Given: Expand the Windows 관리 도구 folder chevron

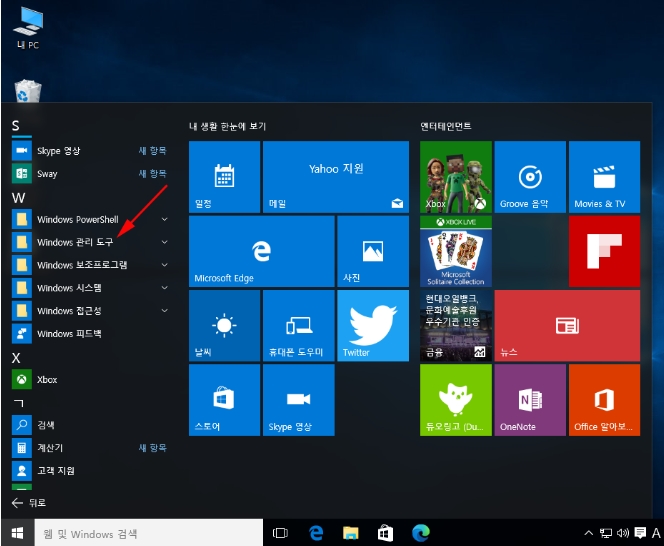Looking at the screenshot, I should tap(164, 242).
